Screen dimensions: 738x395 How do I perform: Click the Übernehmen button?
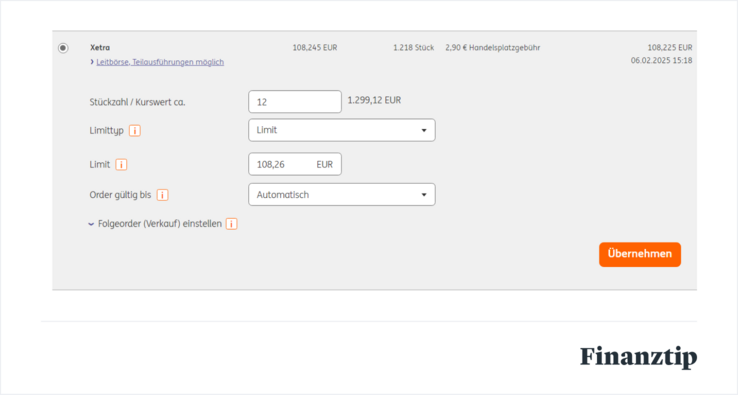pos(640,254)
